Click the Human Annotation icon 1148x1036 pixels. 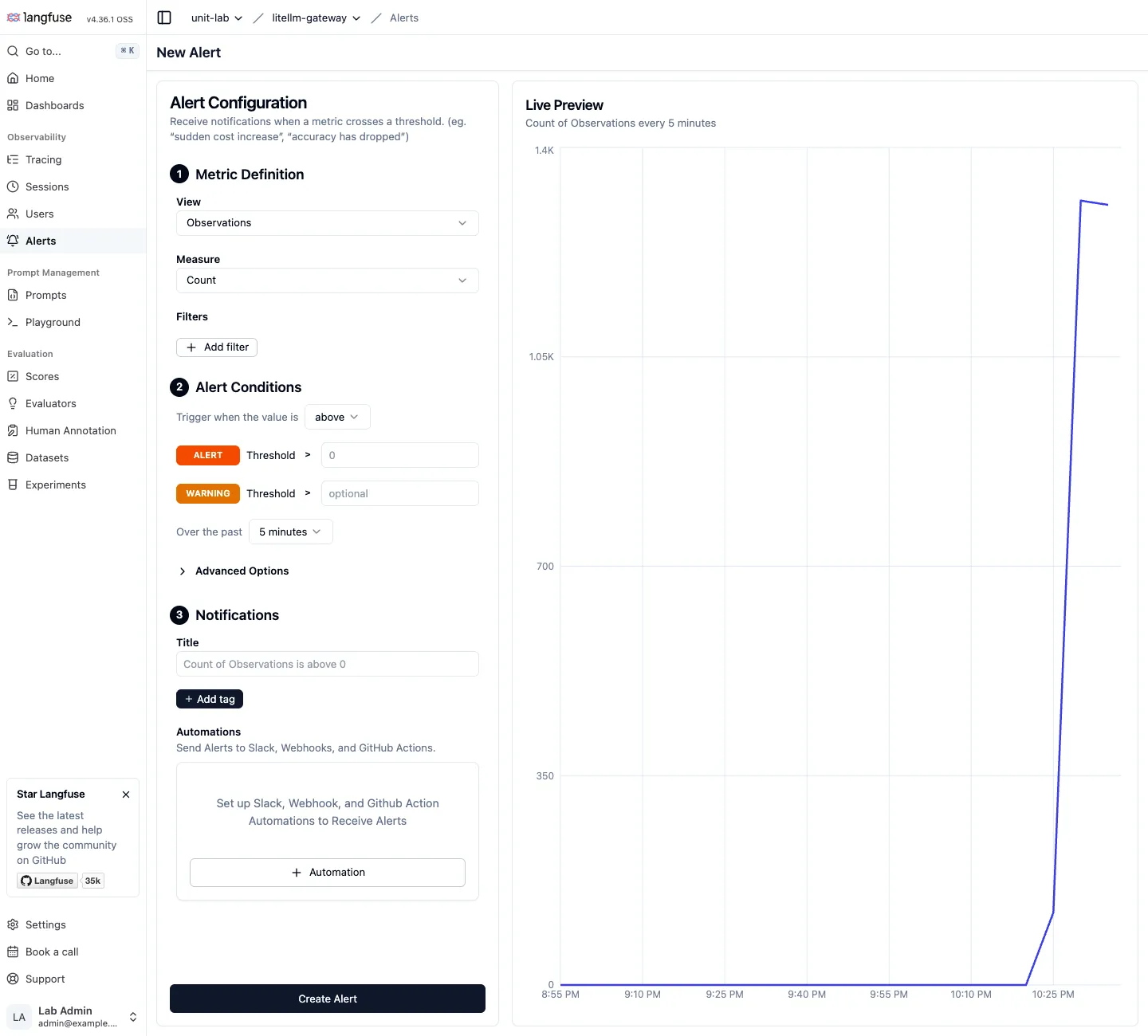(x=13, y=430)
